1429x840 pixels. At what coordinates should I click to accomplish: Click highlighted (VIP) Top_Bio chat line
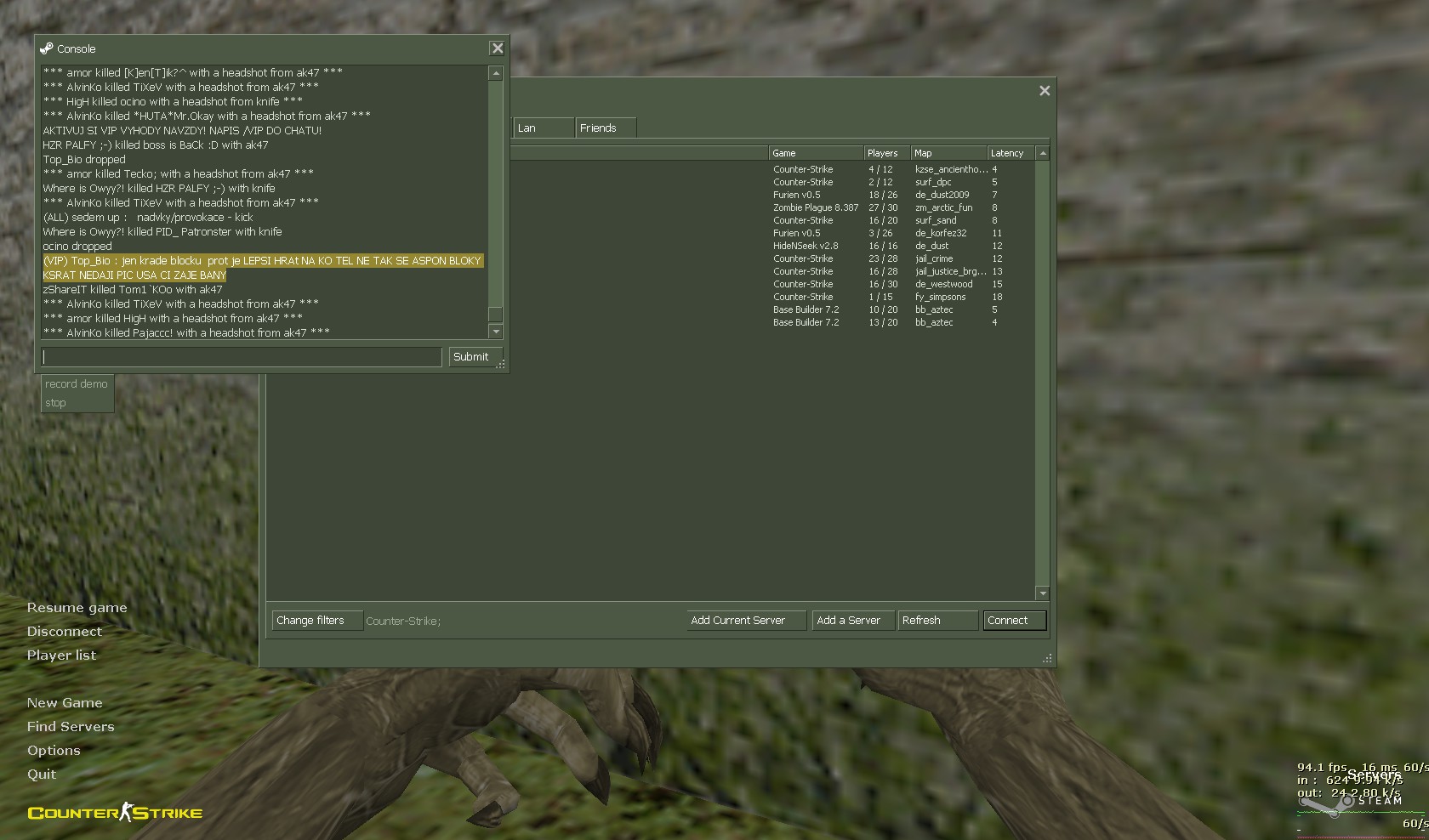pos(263,268)
